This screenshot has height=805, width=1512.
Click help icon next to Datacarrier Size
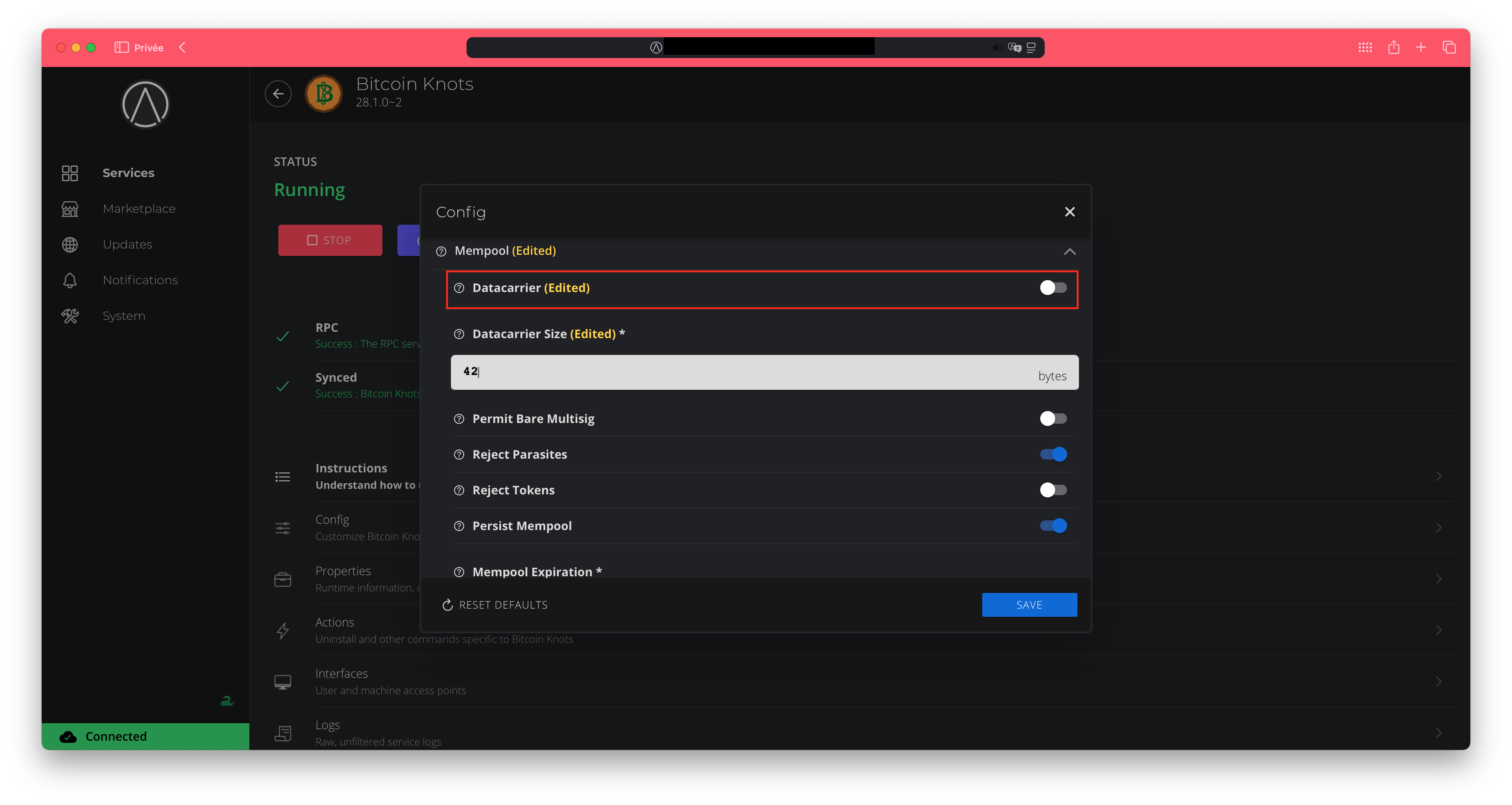pos(459,334)
